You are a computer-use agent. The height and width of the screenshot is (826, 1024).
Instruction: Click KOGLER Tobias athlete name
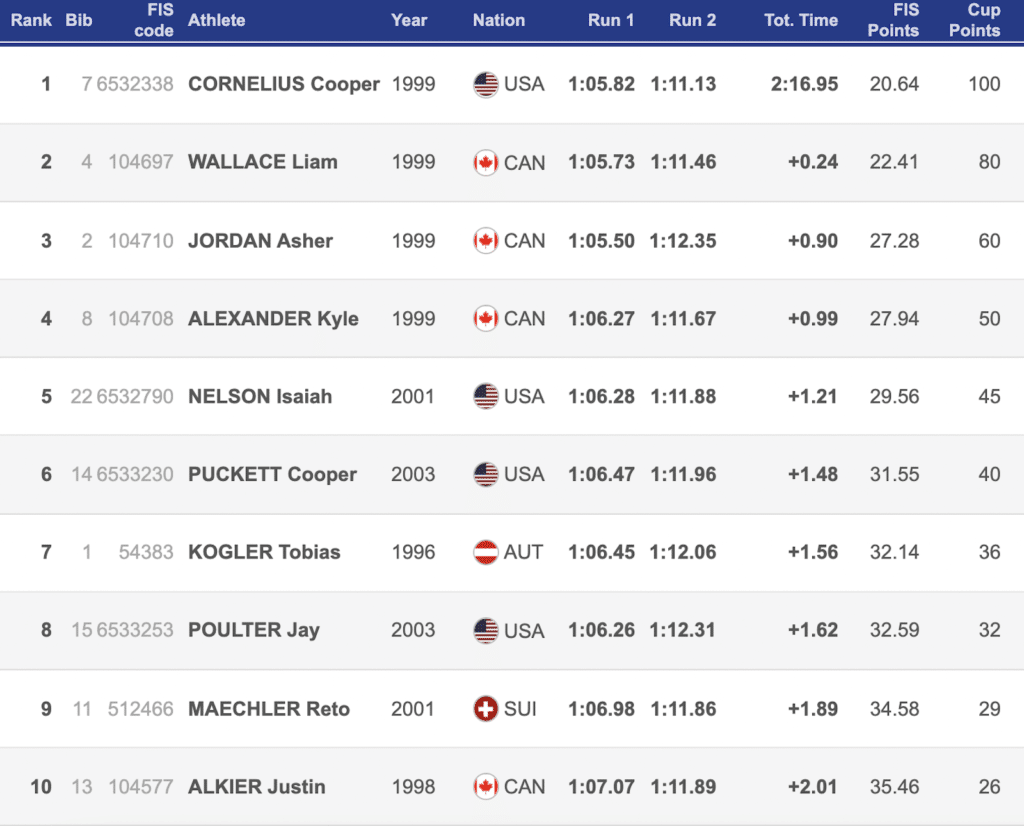[264, 552]
